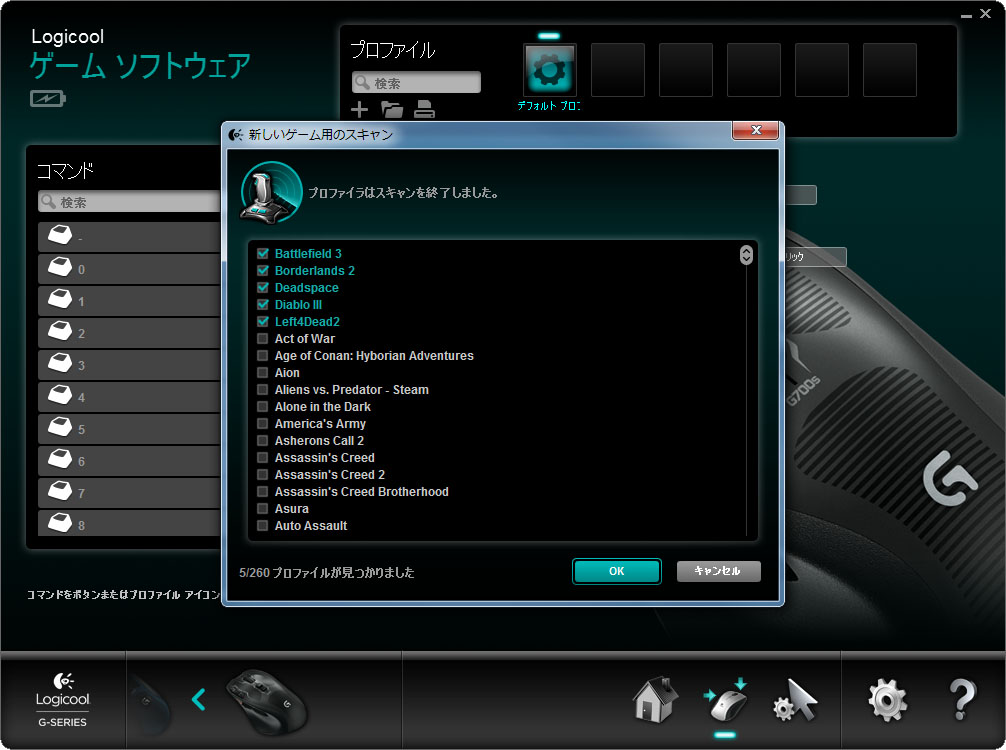Open pointer settings cursor gear icon
1006x750 pixels.
point(796,700)
